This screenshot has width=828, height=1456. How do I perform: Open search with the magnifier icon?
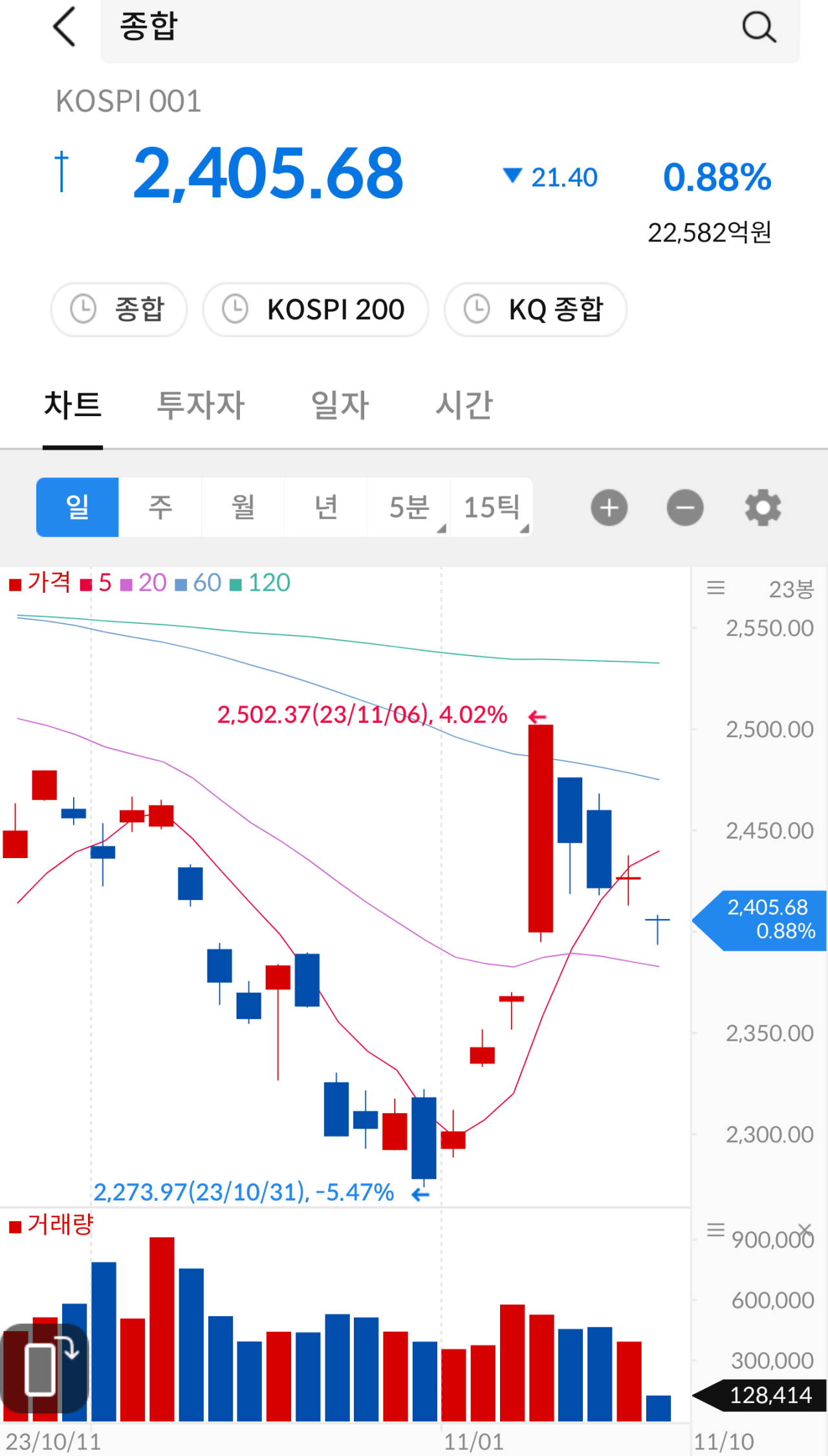tap(758, 27)
